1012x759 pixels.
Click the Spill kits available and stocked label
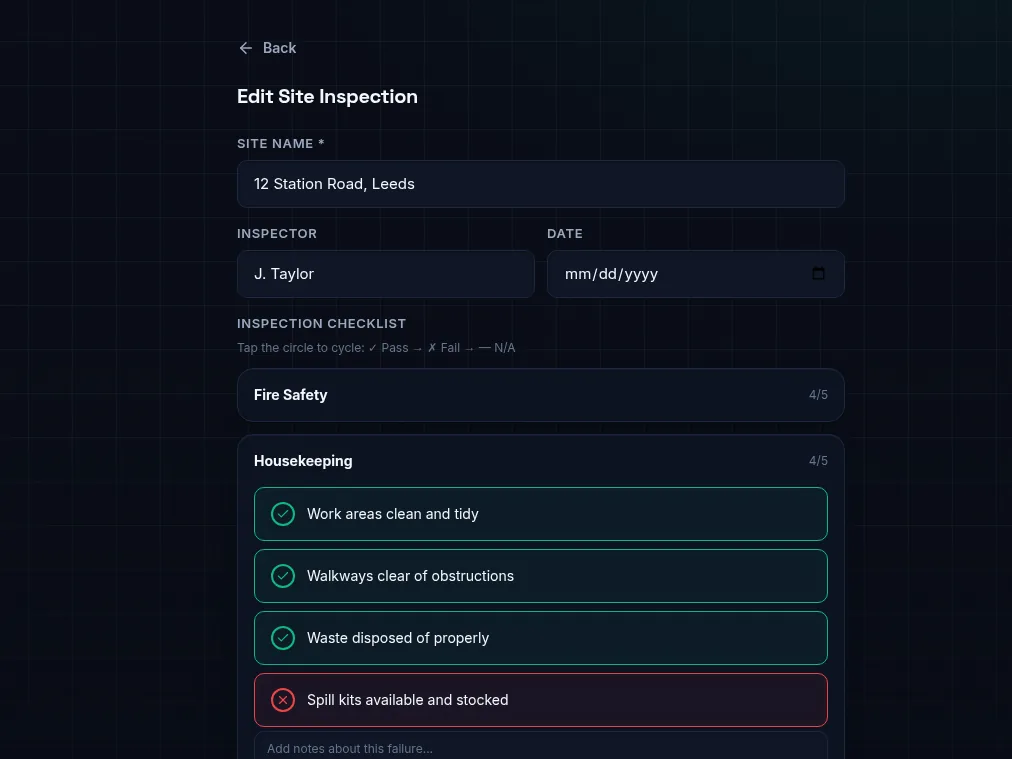click(408, 700)
